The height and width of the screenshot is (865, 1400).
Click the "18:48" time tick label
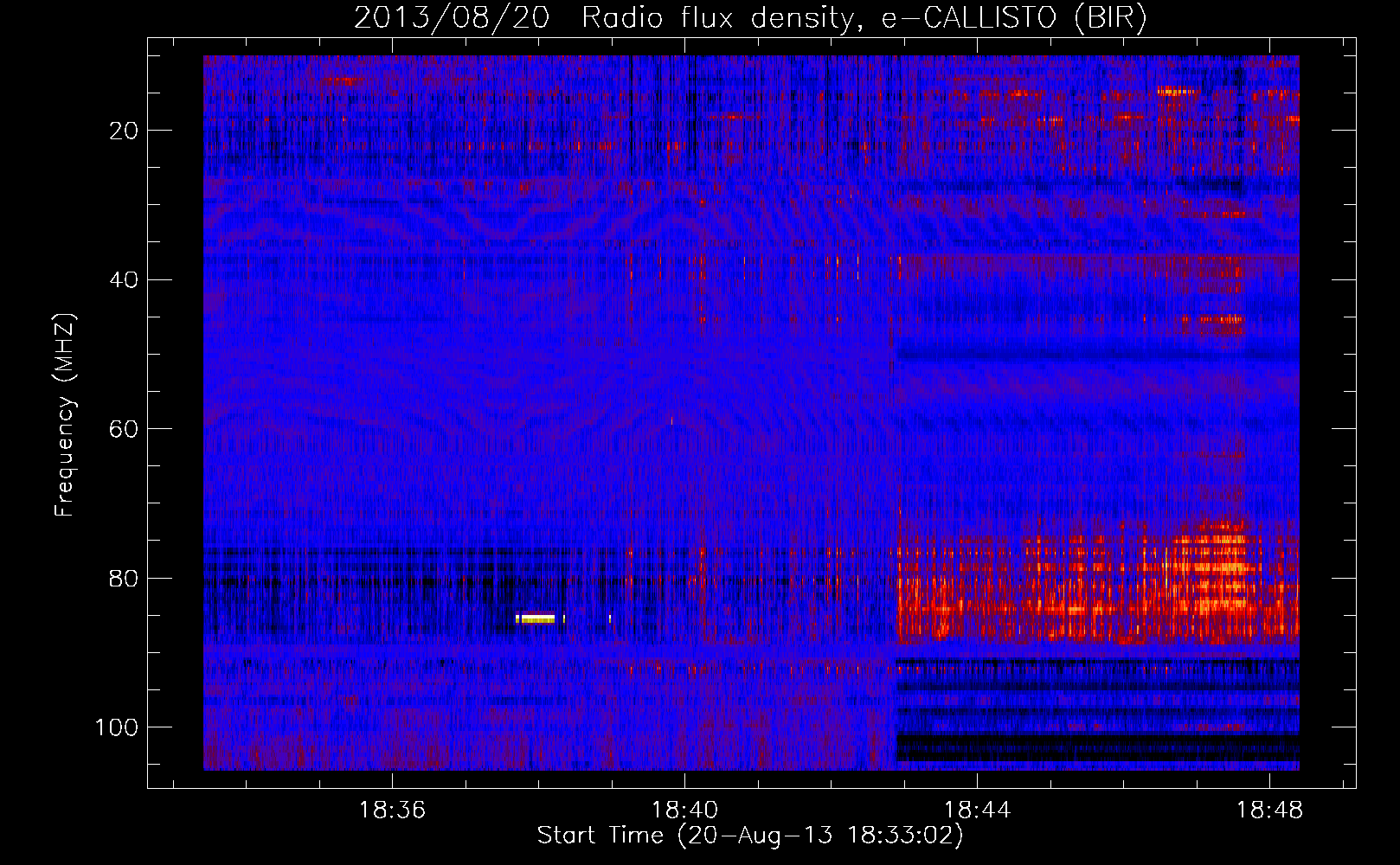pos(1270,811)
